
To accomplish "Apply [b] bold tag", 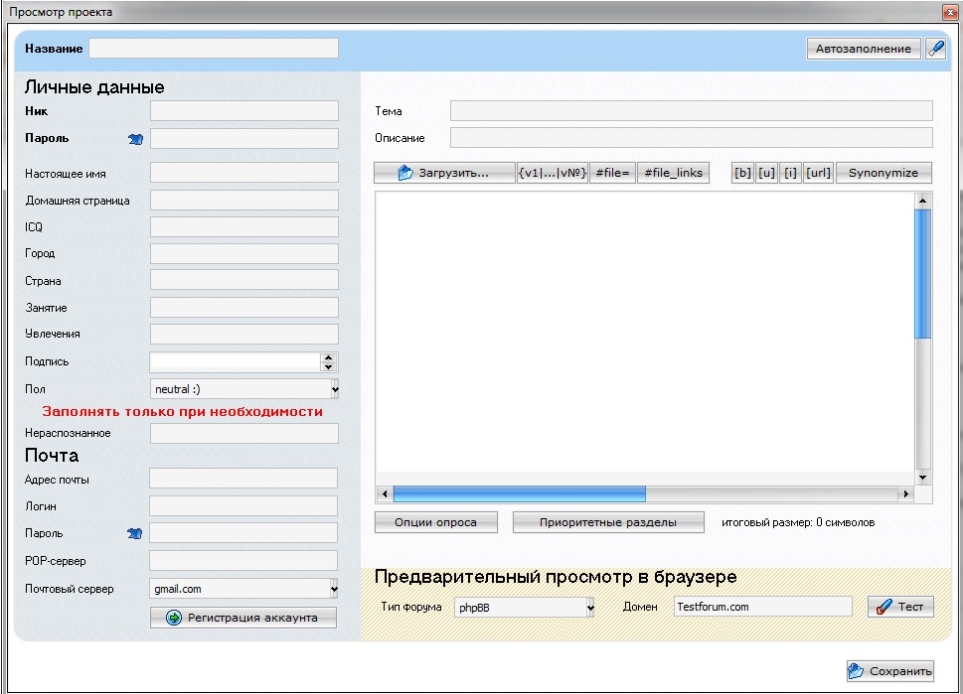I will (743, 173).
